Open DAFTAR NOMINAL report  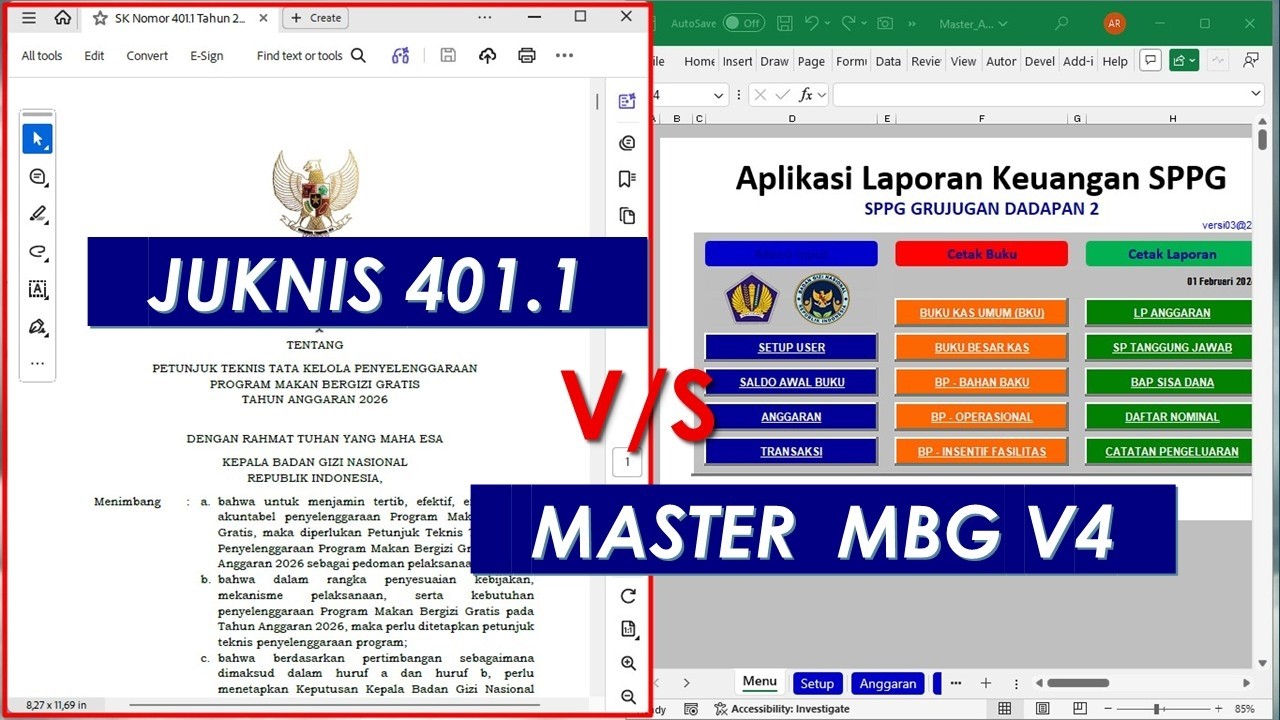click(1169, 417)
